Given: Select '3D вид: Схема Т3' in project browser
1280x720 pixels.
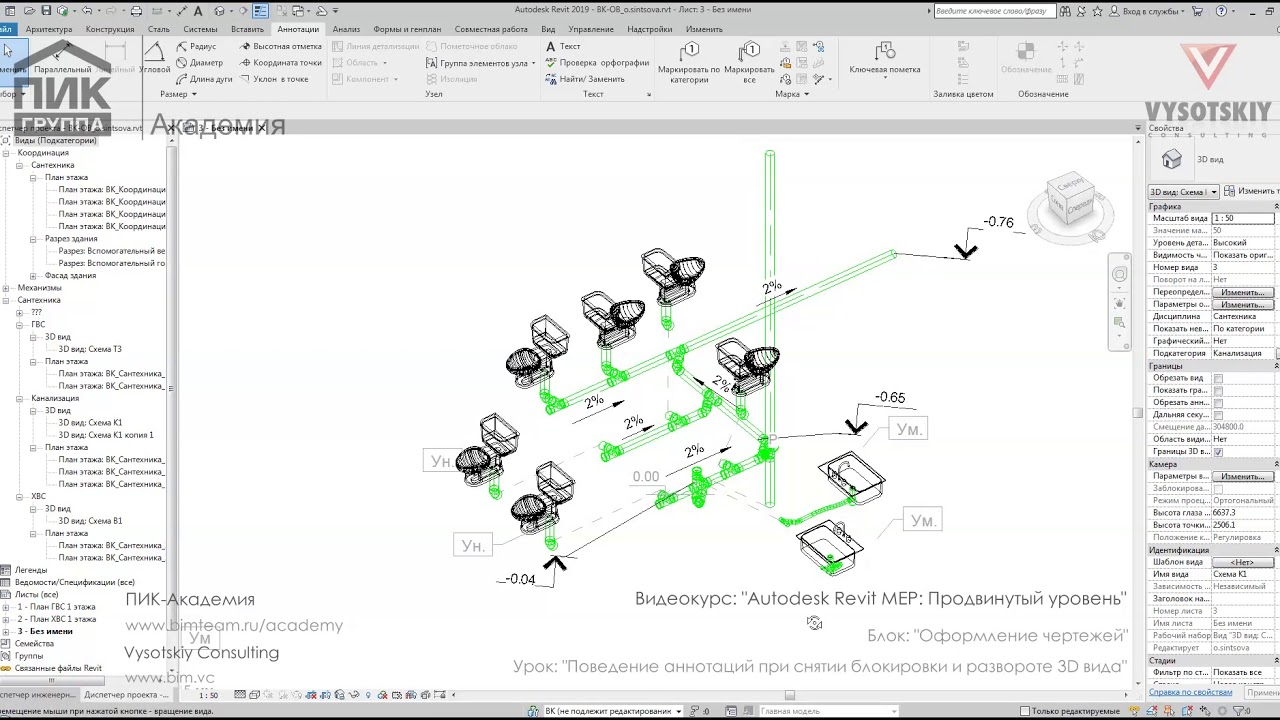Looking at the screenshot, I should tap(90, 349).
